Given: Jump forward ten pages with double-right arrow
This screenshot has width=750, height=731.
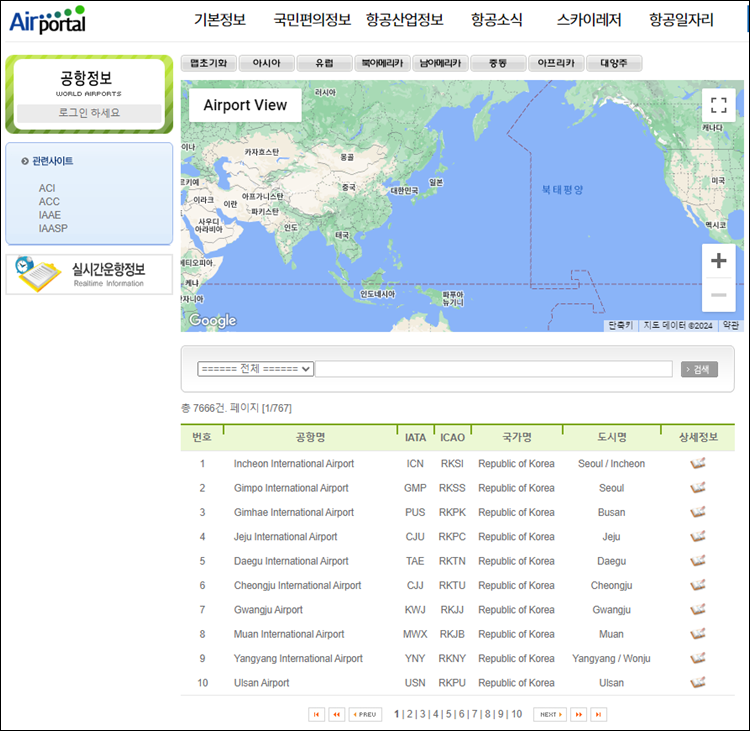Looking at the screenshot, I should coord(578,714).
